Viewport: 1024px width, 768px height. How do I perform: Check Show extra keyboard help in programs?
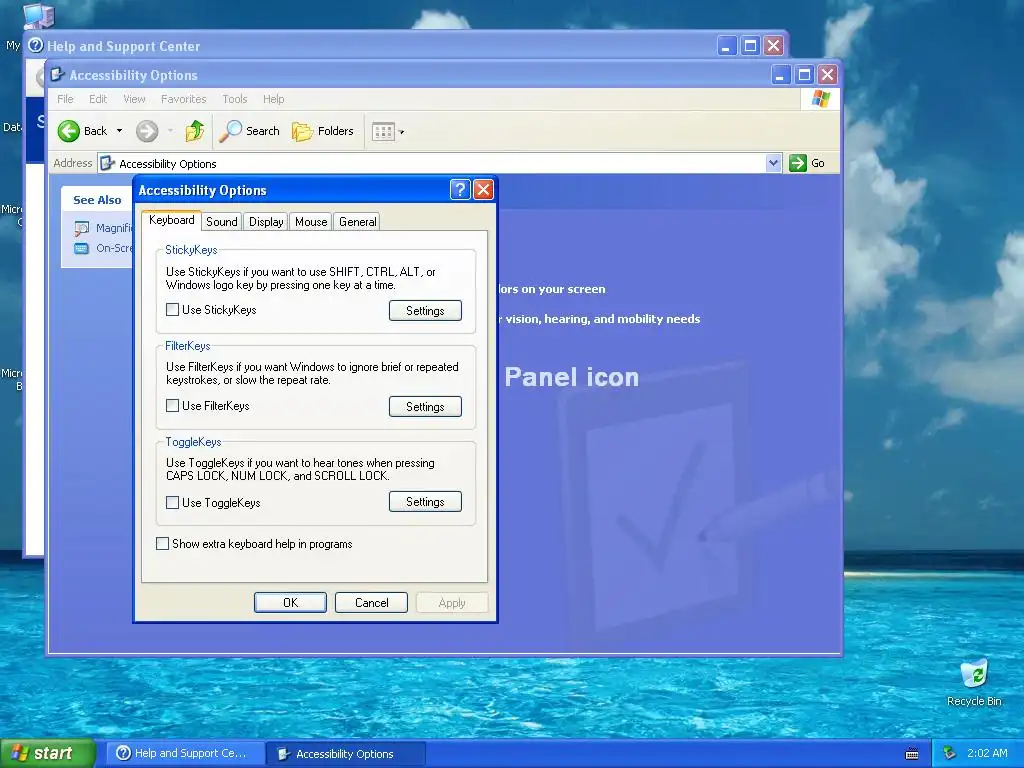pyautogui.click(x=163, y=543)
